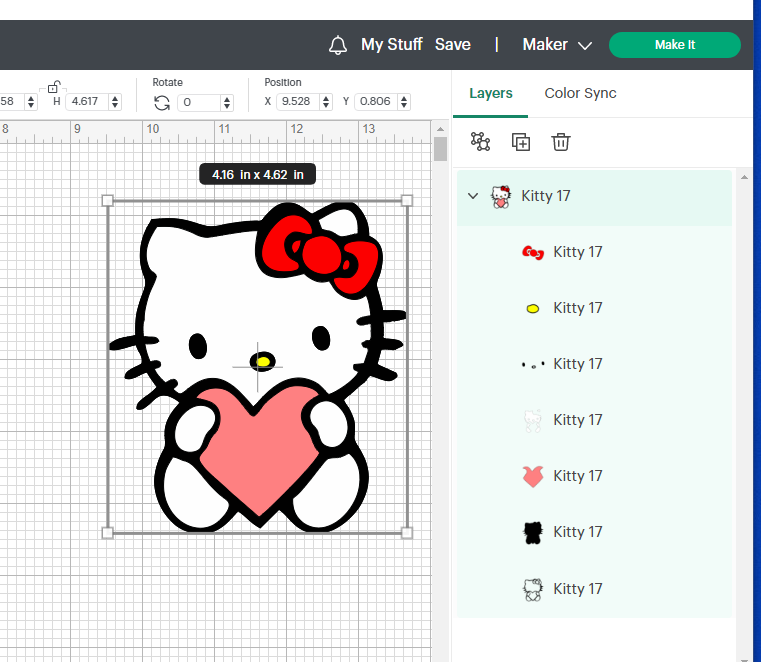Save the project
Image resolution: width=761 pixels, height=662 pixels.
point(452,45)
